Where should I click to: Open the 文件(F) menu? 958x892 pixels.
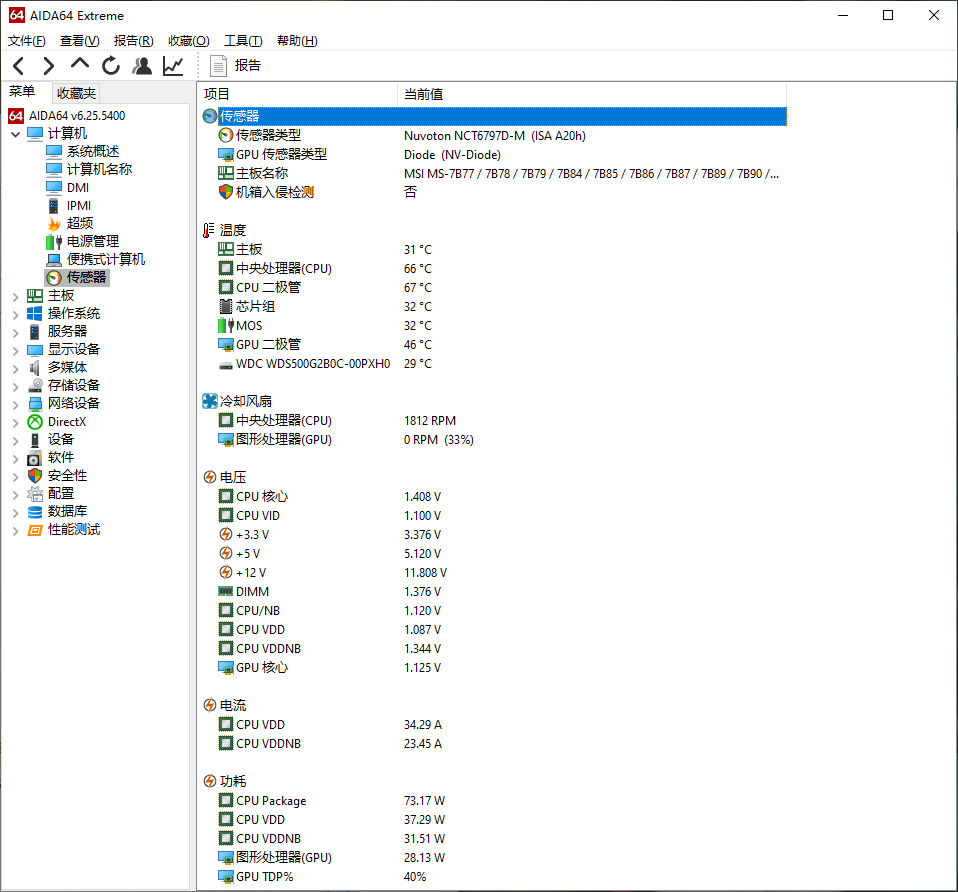(x=27, y=41)
